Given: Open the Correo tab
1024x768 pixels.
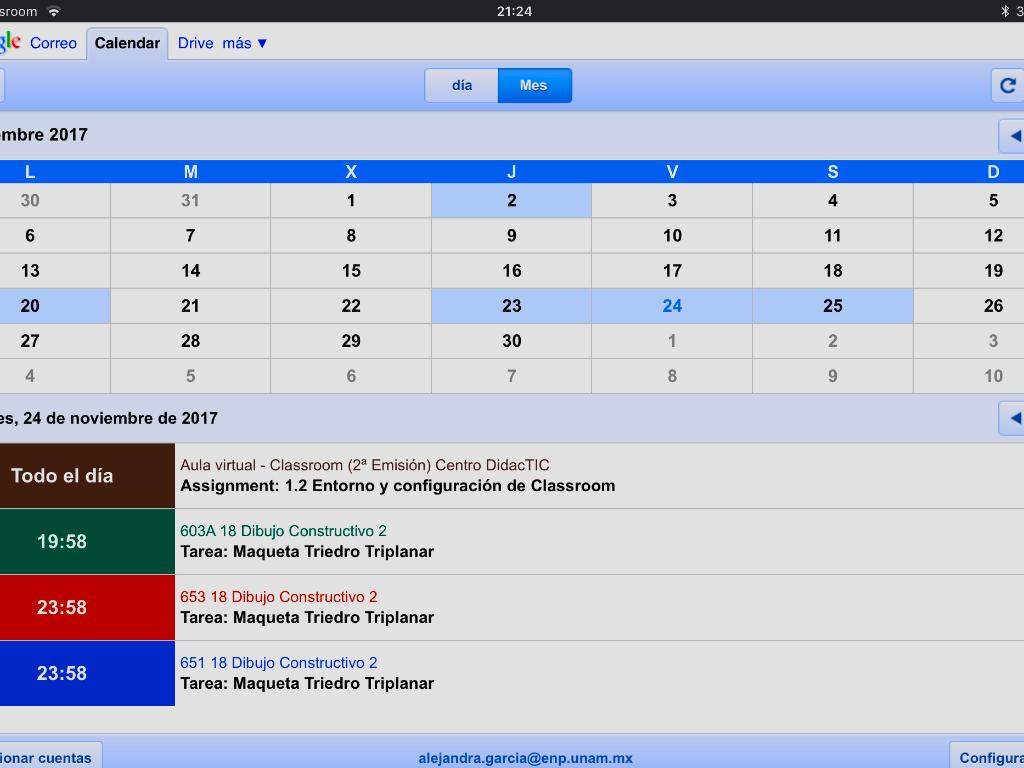Looking at the screenshot, I should coord(53,43).
